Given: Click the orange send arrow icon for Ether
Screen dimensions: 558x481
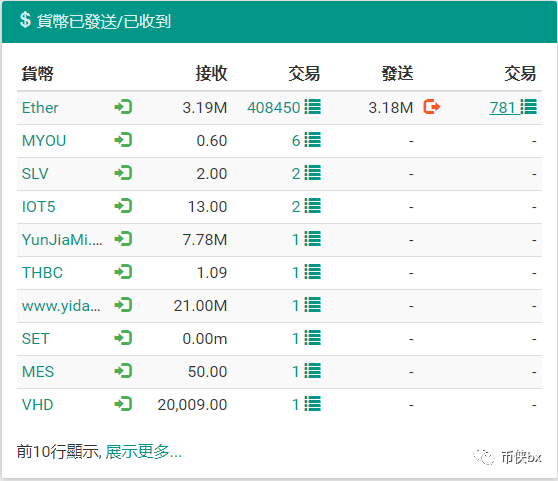Looking at the screenshot, I should click(x=432, y=107).
